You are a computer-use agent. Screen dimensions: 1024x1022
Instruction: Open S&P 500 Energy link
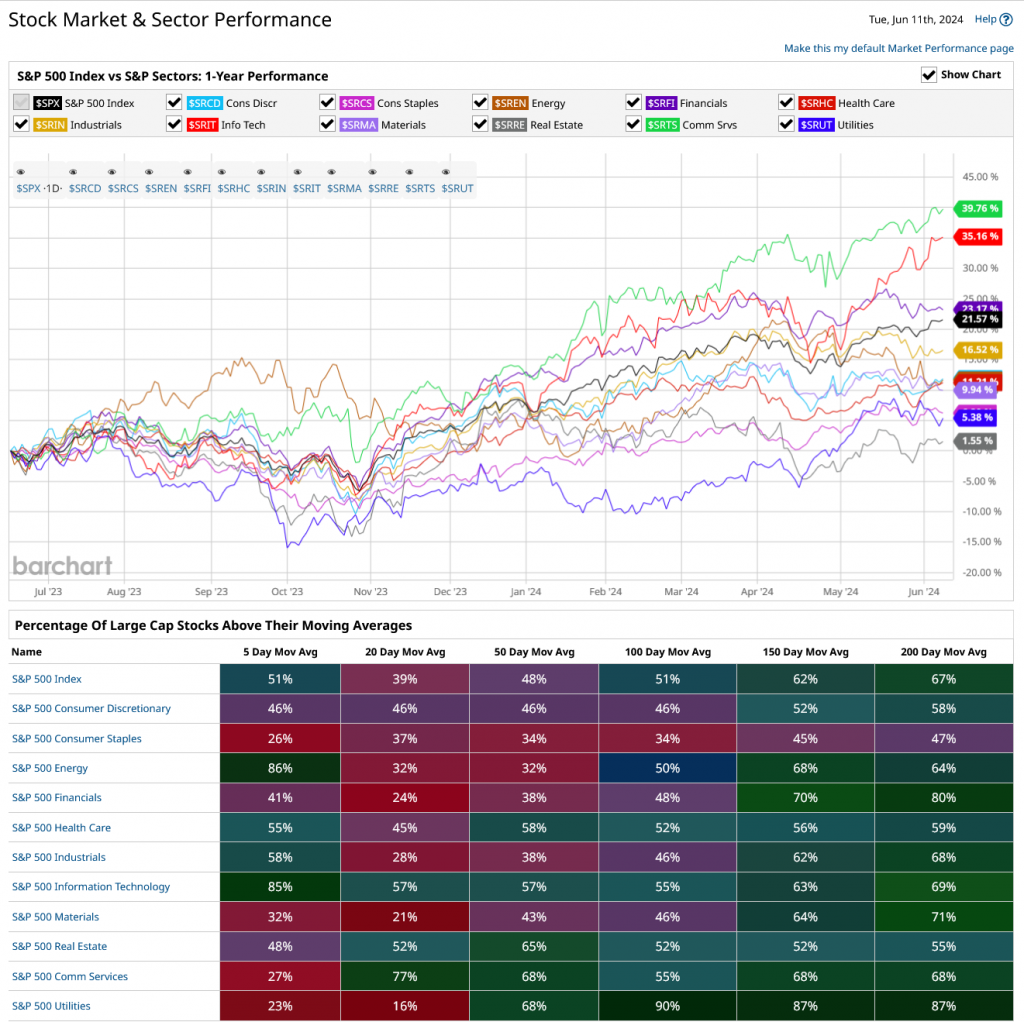50,768
